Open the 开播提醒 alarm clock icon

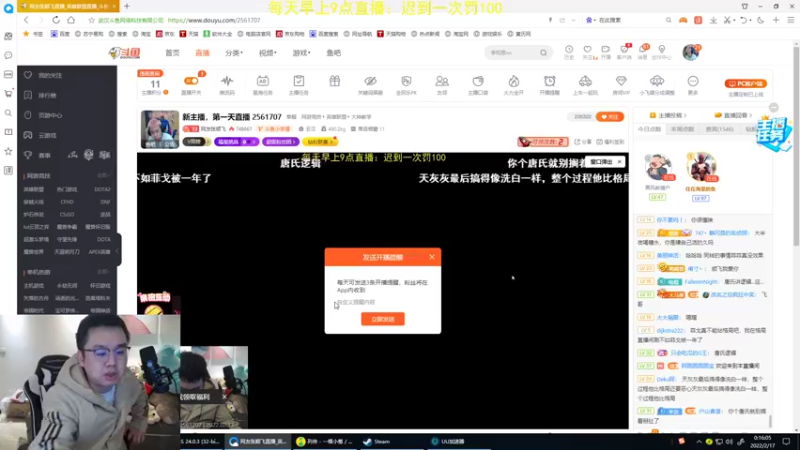(549, 81)
